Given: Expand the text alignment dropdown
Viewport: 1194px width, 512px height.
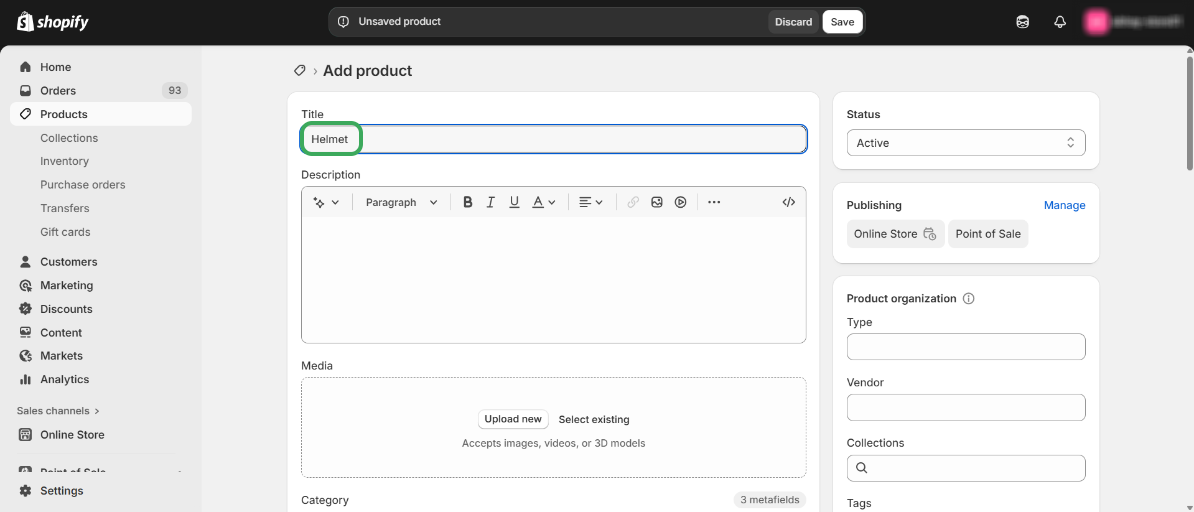Looking at the screenshot, I should click(591, 202).
